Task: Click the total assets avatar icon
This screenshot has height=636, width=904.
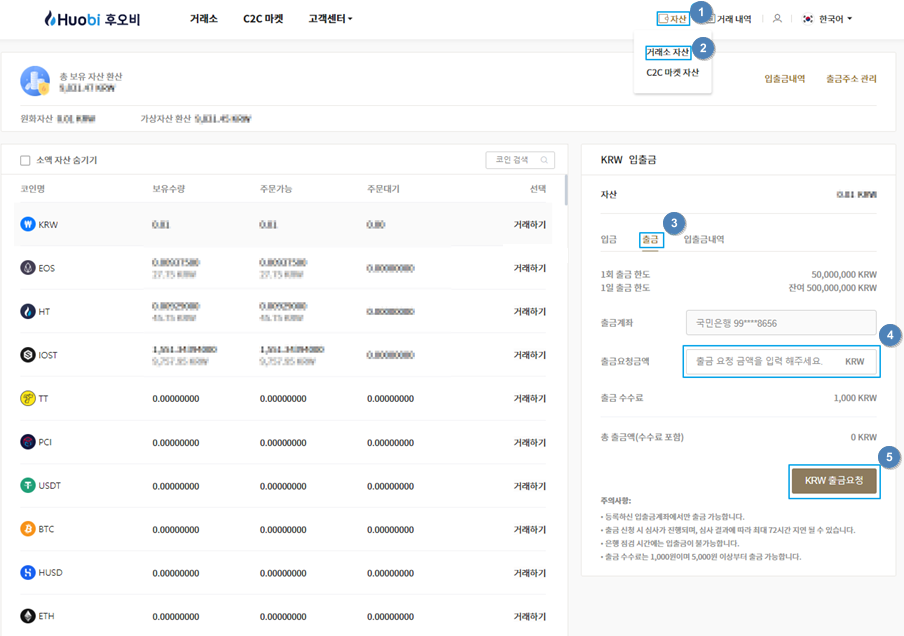Action: point(35,81)
